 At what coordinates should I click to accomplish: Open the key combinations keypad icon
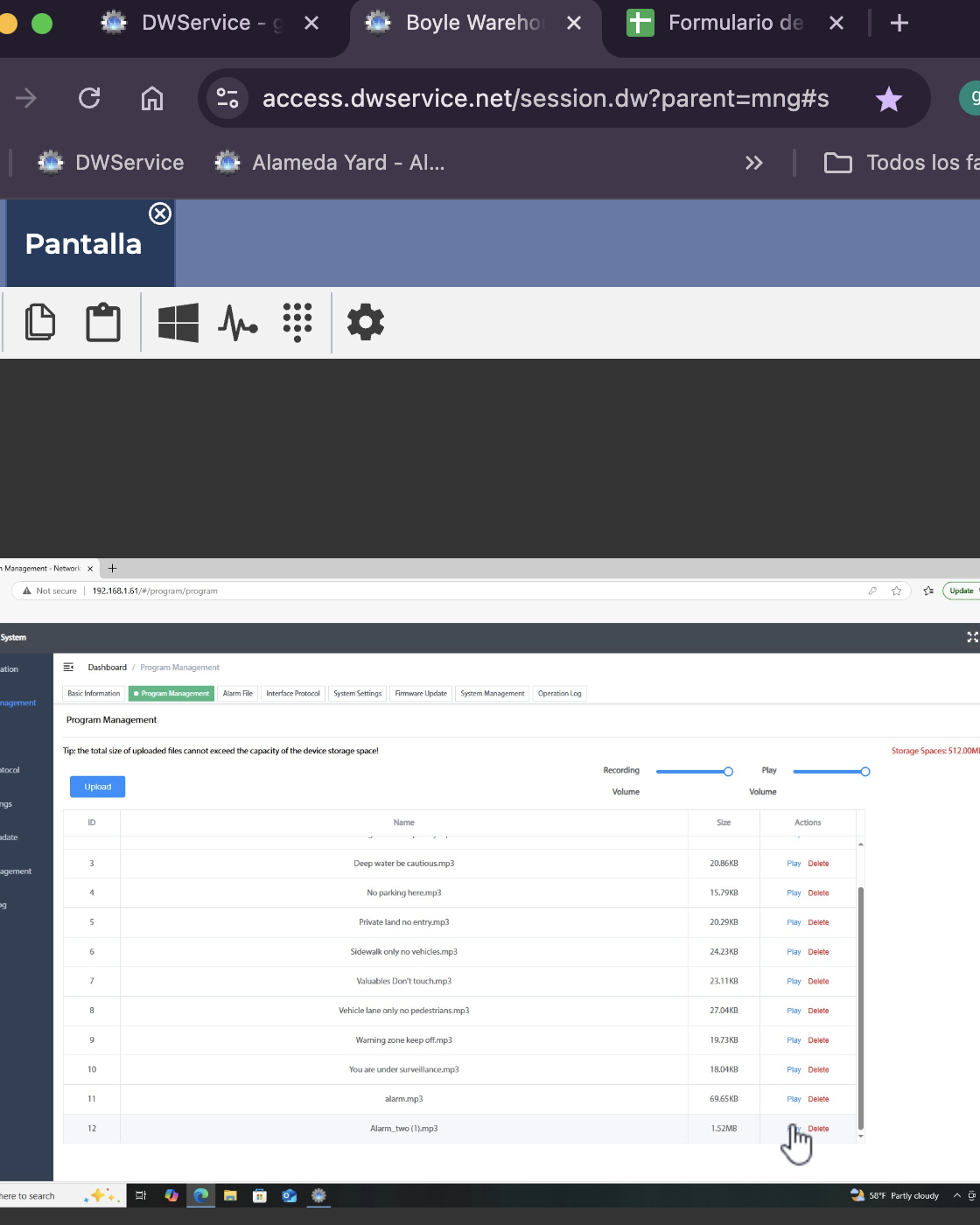point(297,323)
